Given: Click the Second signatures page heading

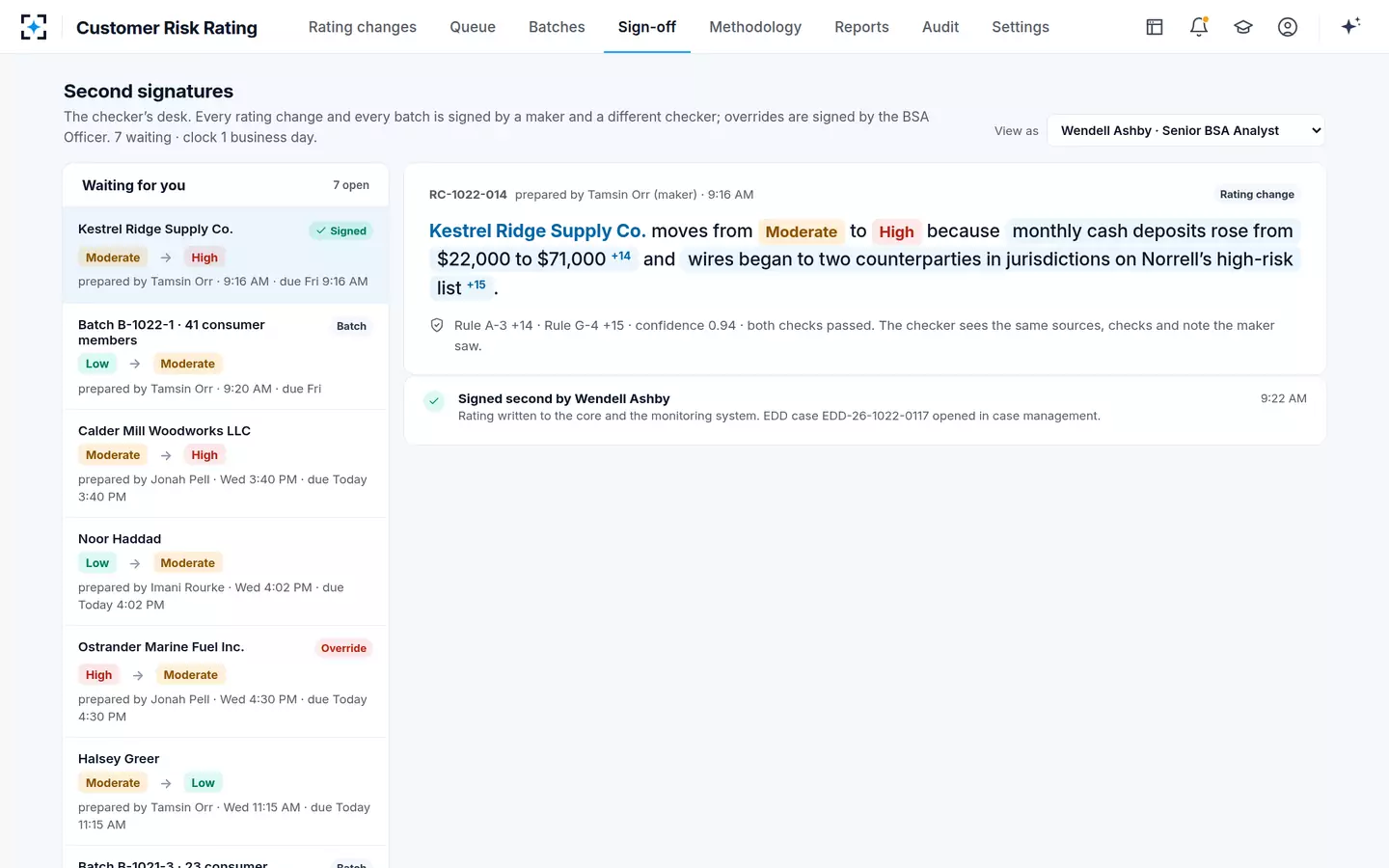Looking at the screenshot, I should [x=149, y=91].
